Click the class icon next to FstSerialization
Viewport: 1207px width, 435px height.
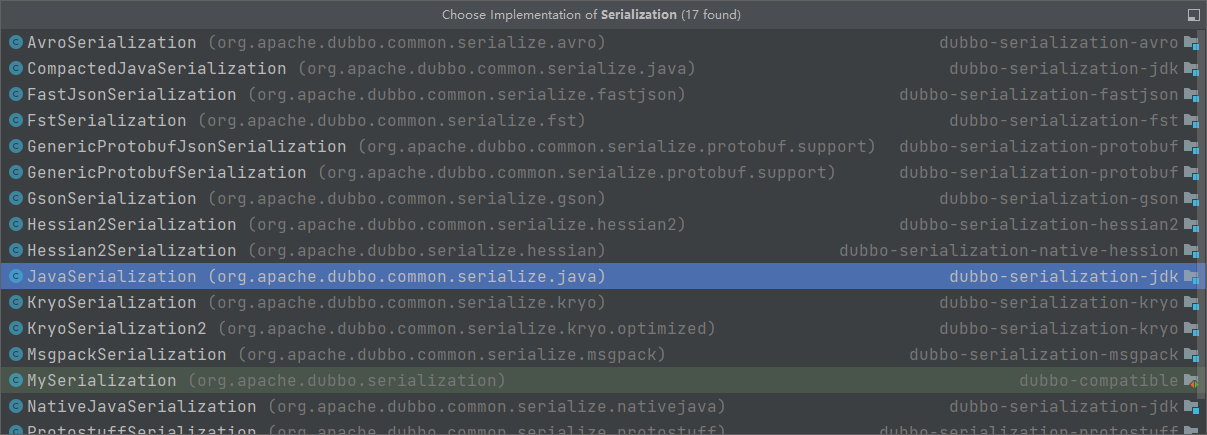pos(15,121)
